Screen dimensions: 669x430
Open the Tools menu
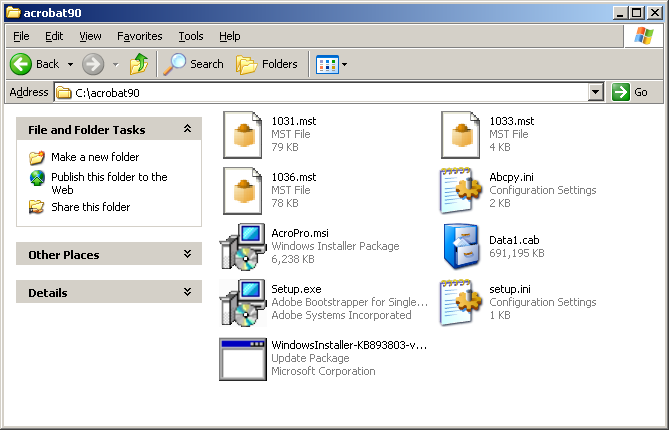click(x=190, y=36)
